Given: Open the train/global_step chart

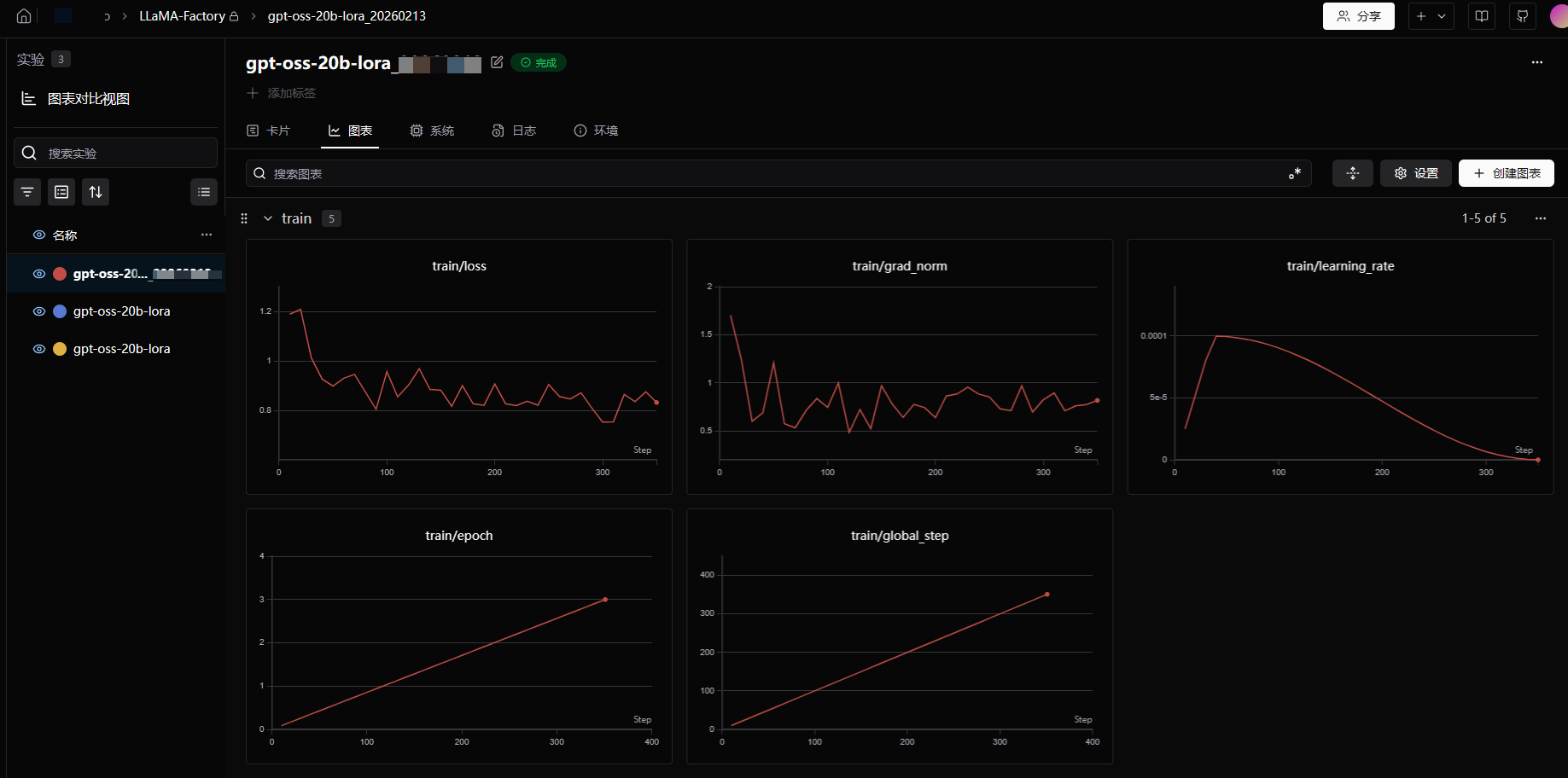Looking at the screenshot, I should 900,636.
